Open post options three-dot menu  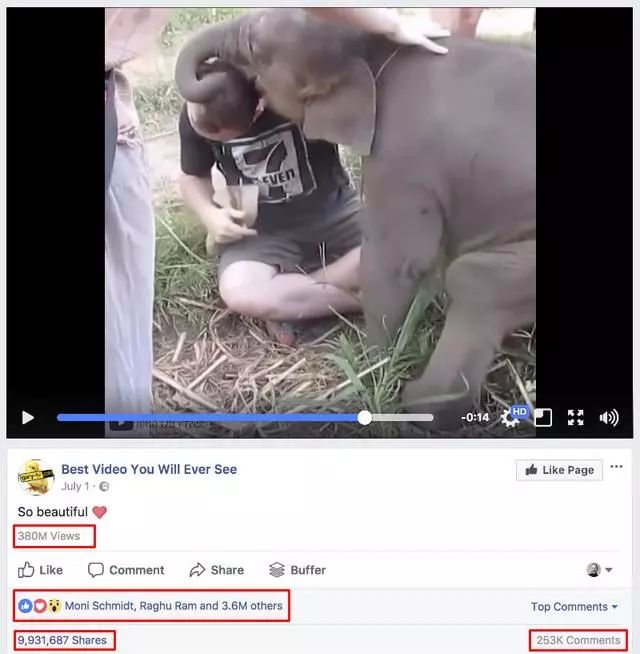(616, 467)
